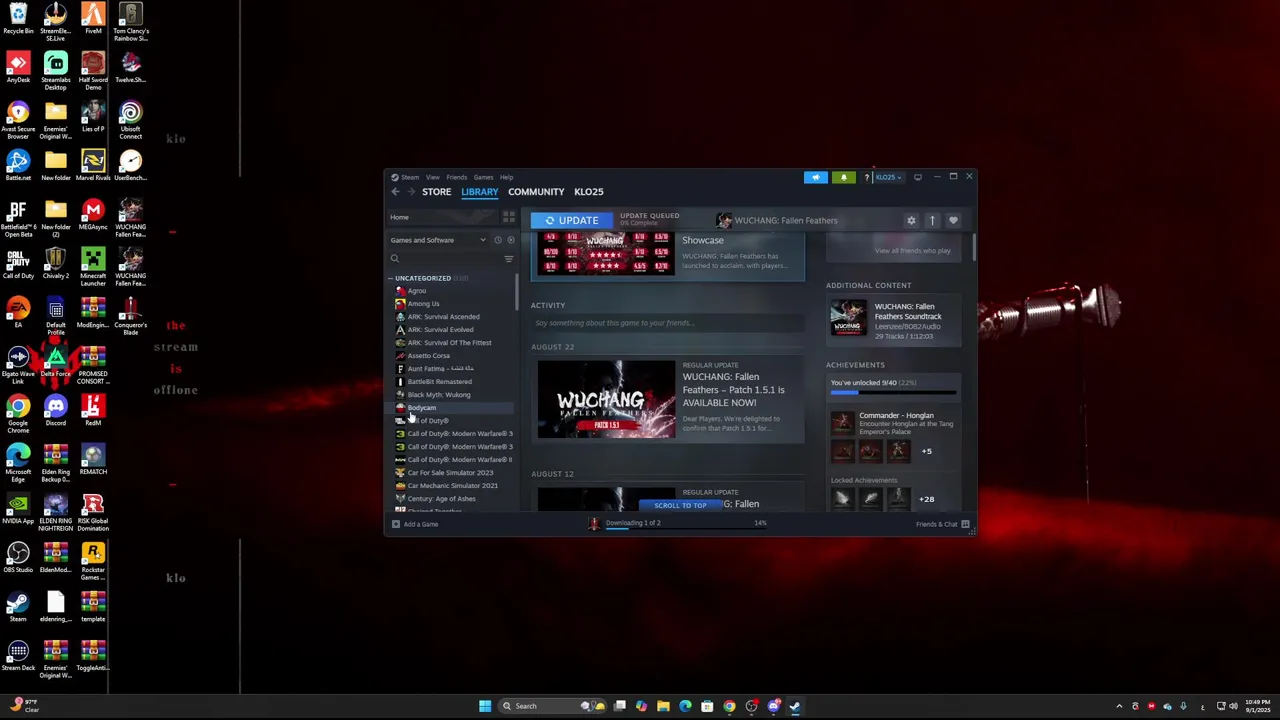Image resolution: width=1280 pixels, height=720 pixels.
Task: Click the question mark help icon
Action: 866,177
